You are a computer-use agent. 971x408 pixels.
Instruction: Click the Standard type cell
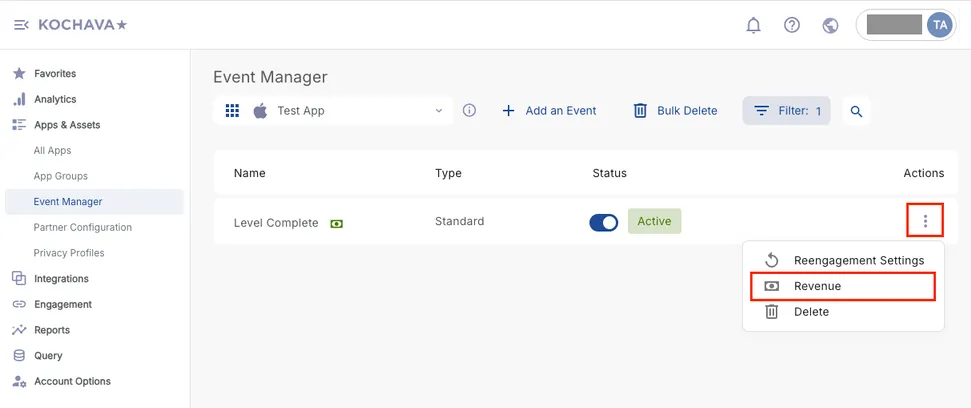click(459, 221)
